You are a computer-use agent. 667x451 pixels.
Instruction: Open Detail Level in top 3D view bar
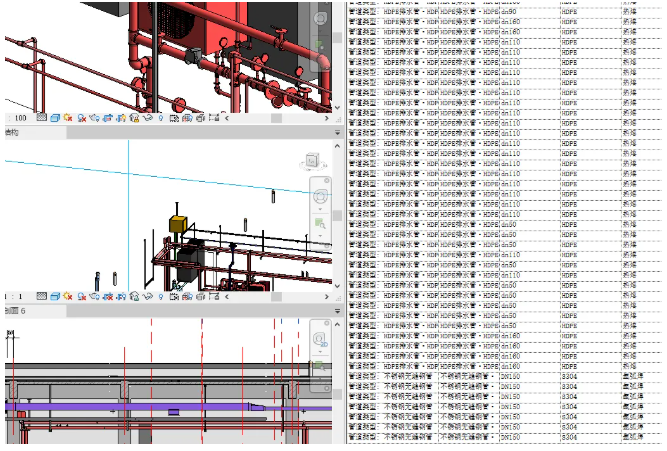point(41,117)
